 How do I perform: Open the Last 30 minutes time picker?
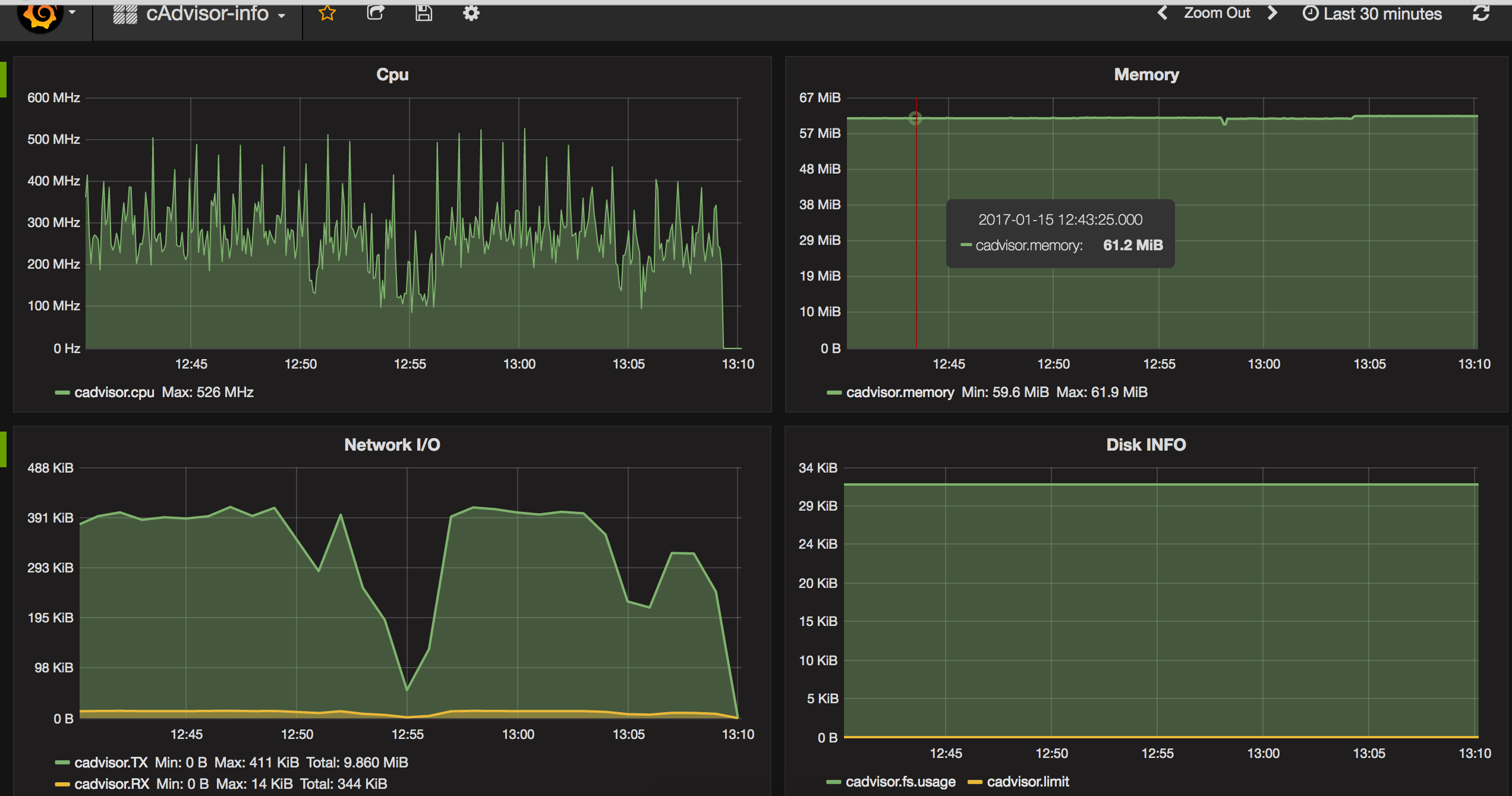click(x=1372, y=13)
